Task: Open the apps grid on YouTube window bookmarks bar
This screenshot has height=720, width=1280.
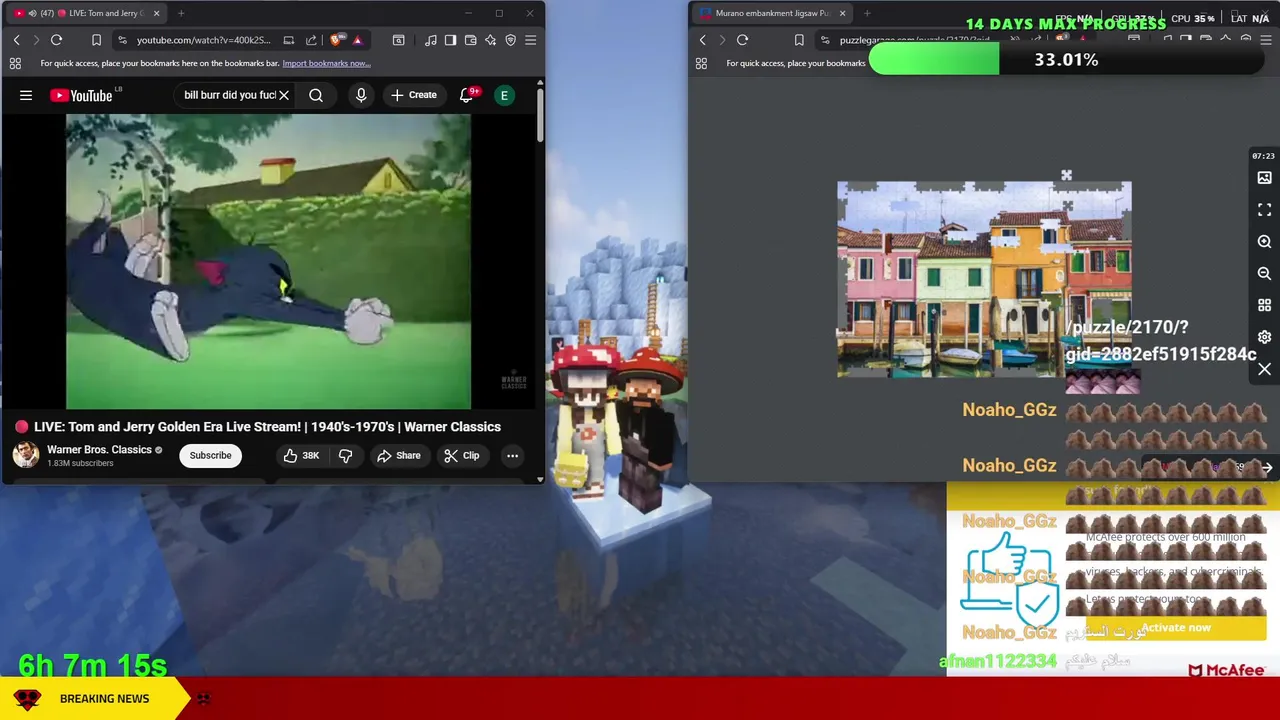Action: tap(15, 63)
